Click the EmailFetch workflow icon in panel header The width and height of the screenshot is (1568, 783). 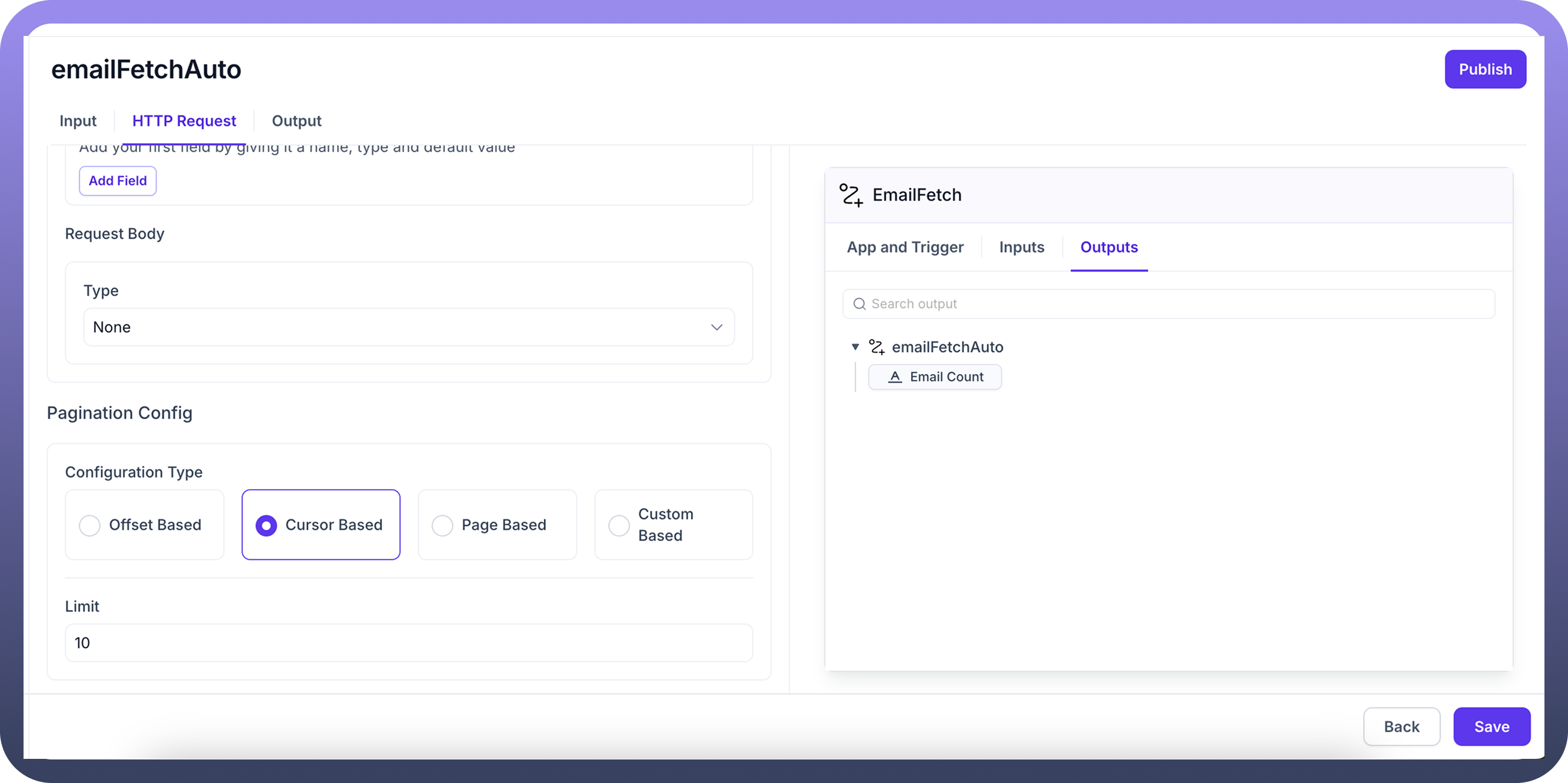pos(851,195)
